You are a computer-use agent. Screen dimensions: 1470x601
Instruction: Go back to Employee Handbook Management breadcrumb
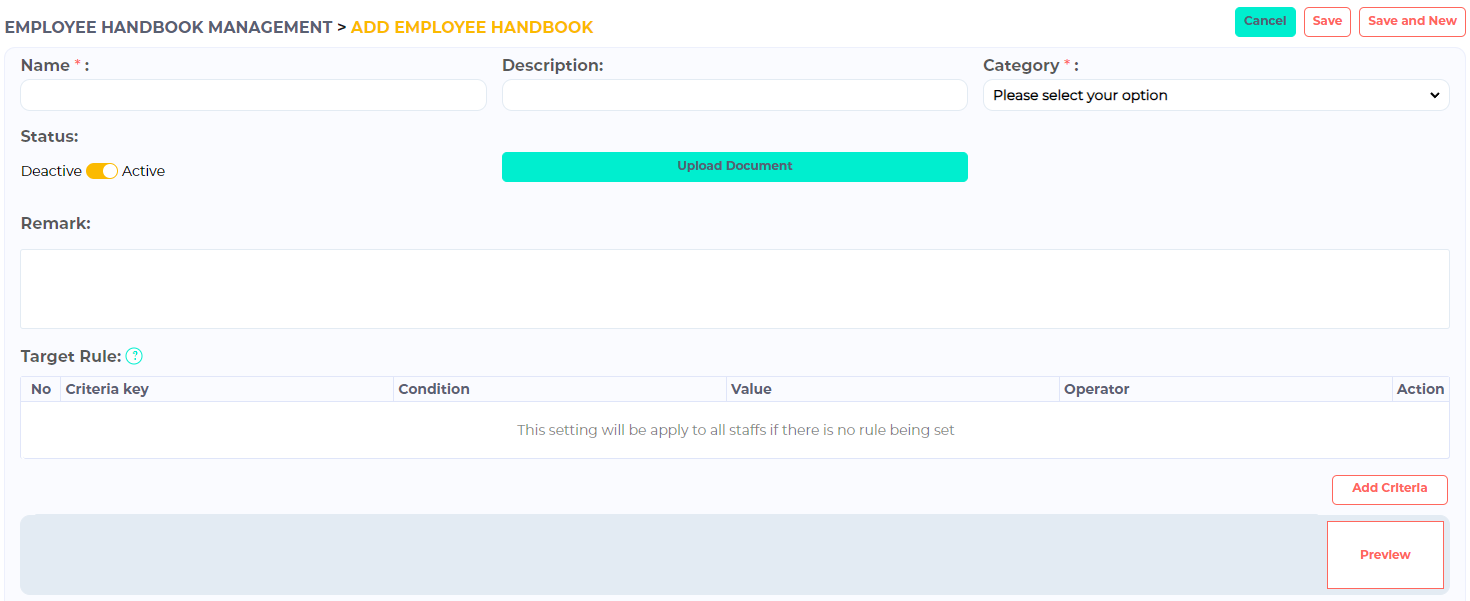[168, 28]
